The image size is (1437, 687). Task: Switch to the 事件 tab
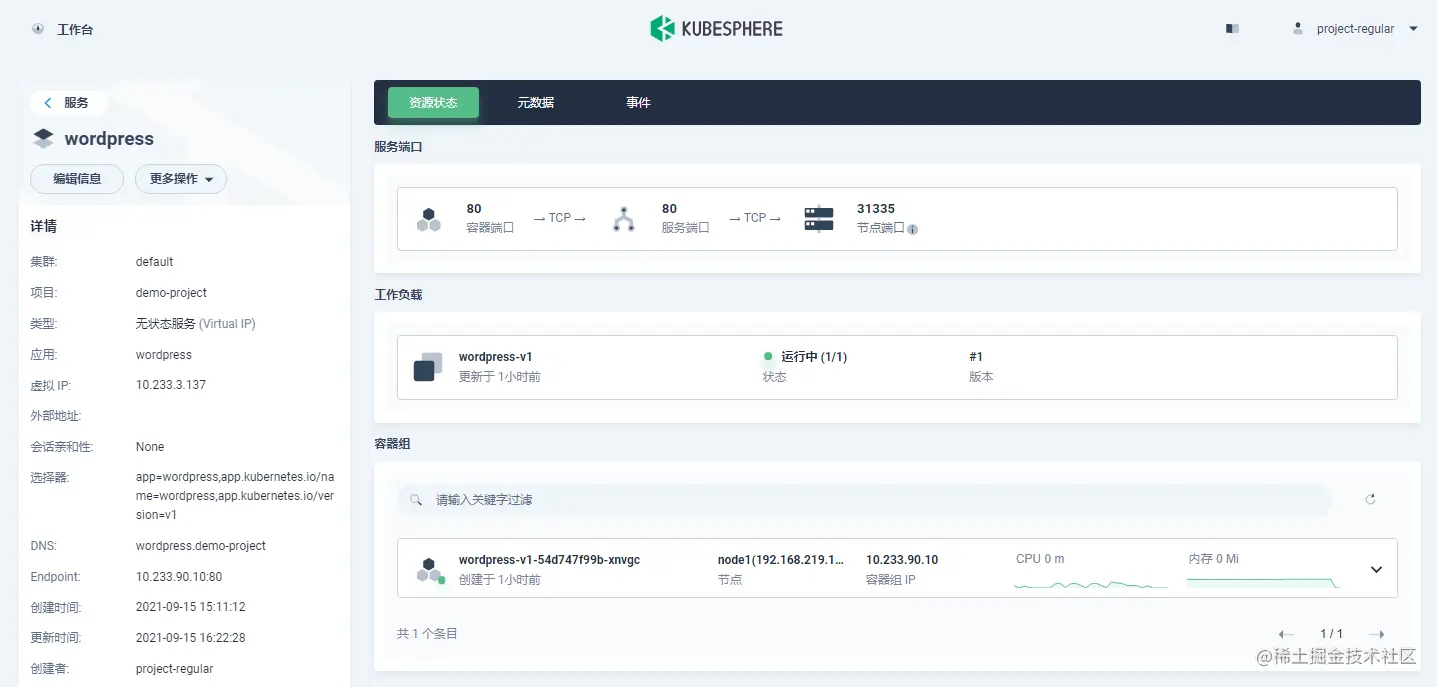pos(638,103)
